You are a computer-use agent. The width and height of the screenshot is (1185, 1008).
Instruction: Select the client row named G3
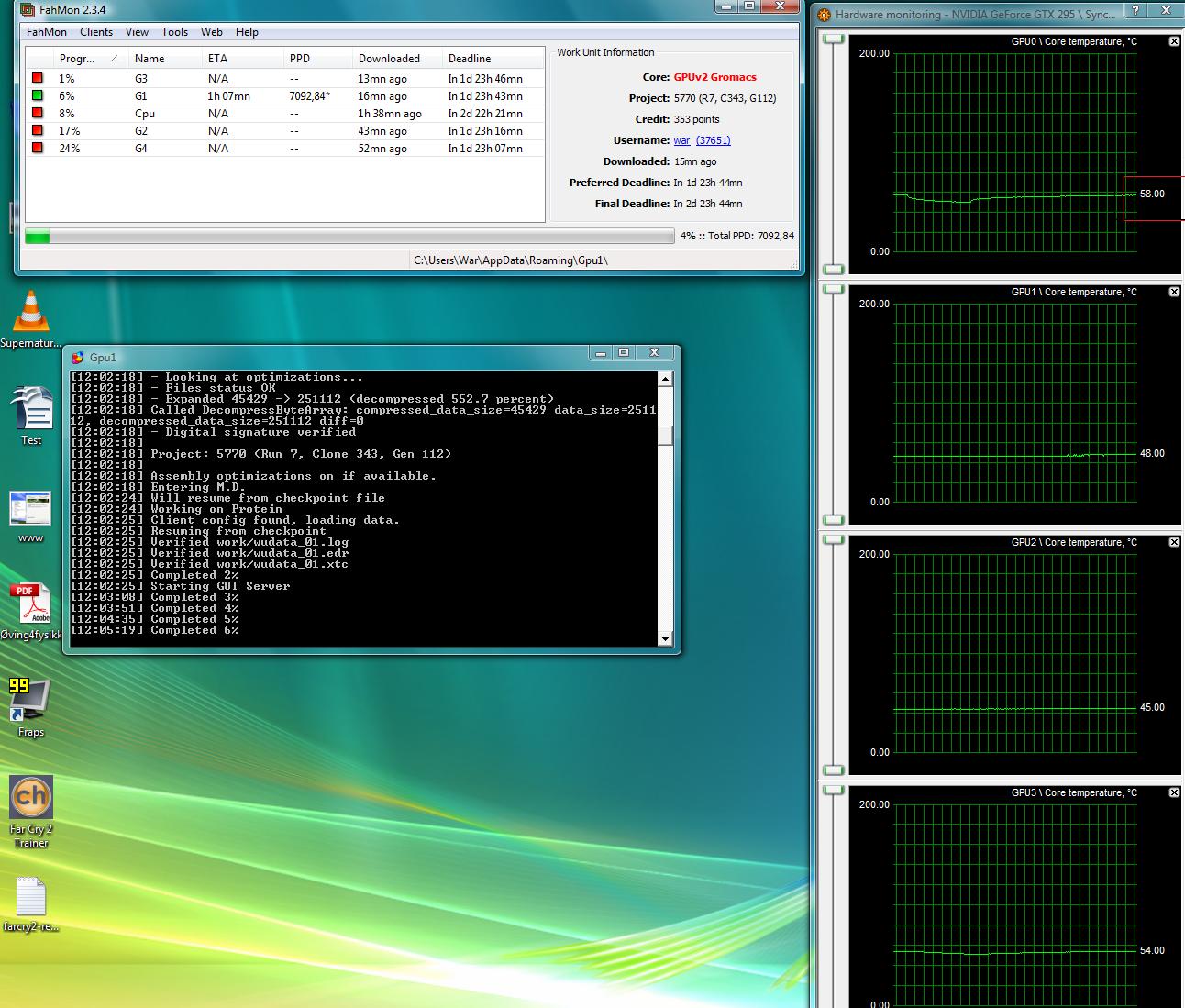pyautogui.click(x=285, y=79)
